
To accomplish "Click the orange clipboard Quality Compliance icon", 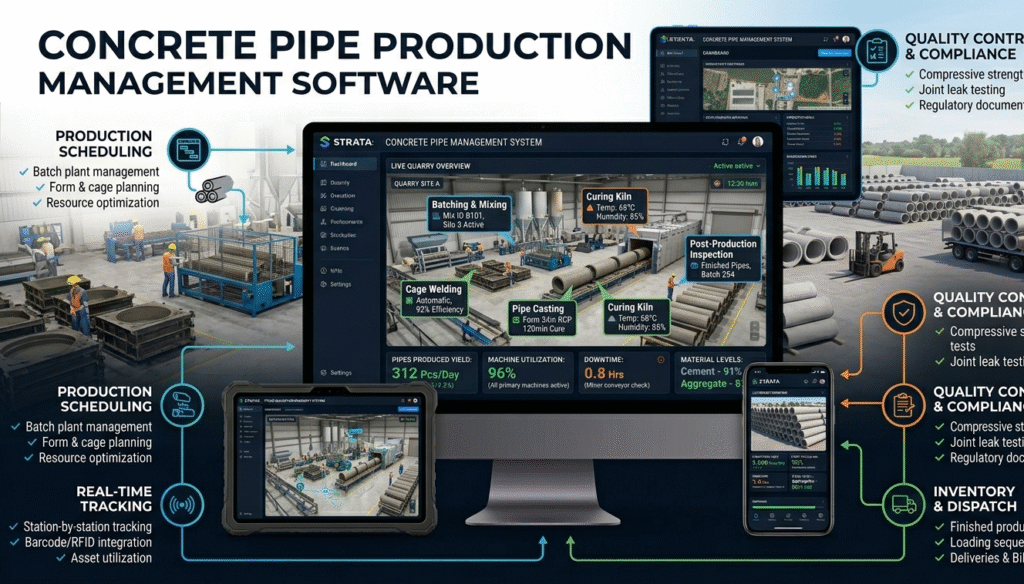I will click(904, 405).
